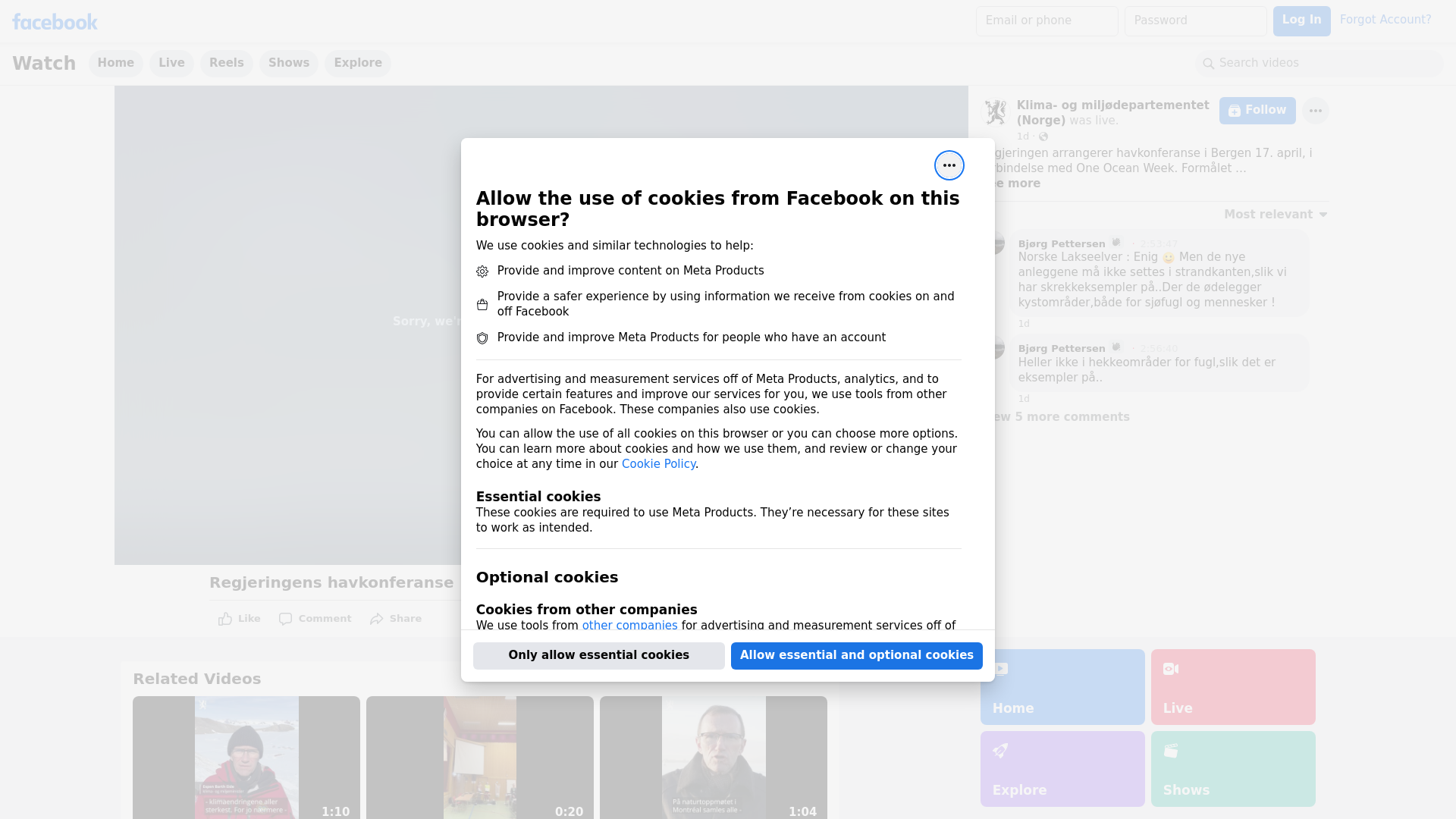Allow essential and optional cookies
Image resolution: width=1456 pixels, height=819 pixels.
856,655
